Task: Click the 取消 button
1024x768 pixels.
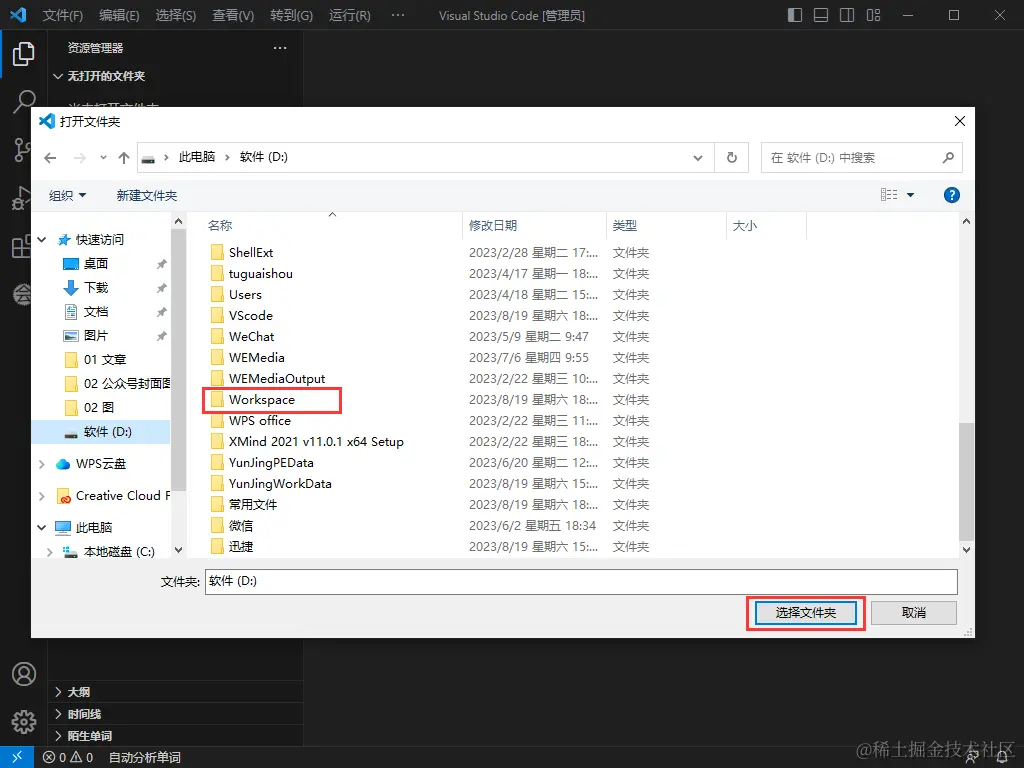Action: (914, 613)
